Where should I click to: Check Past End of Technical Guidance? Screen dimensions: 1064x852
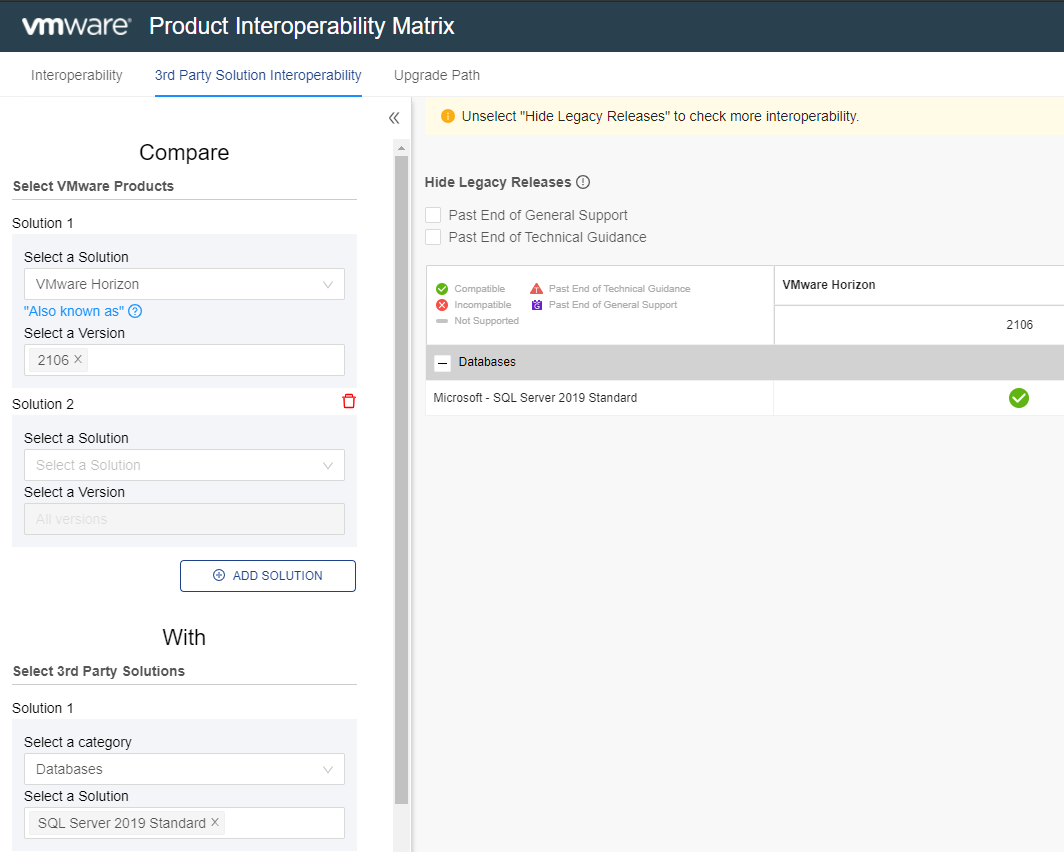point(433,237)
